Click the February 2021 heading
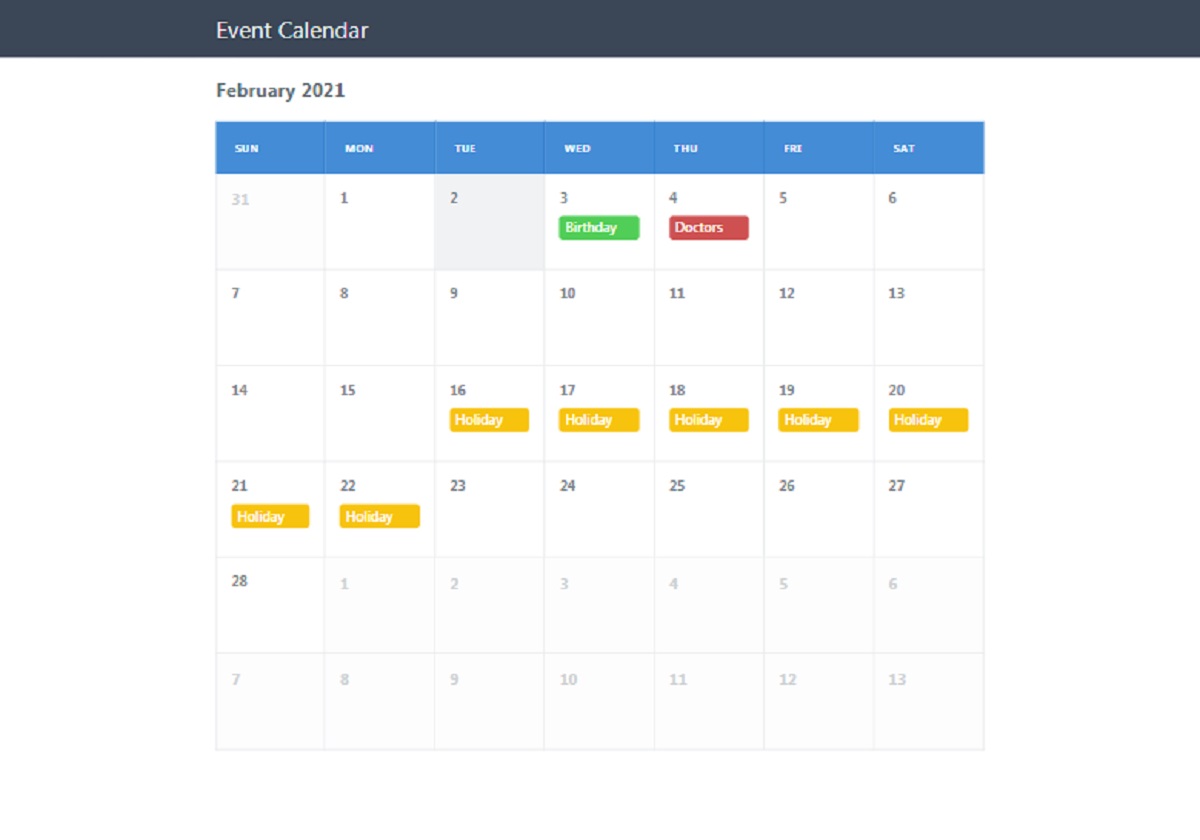The height and width of the screenshot is (840, 1200). pos(280,90)
